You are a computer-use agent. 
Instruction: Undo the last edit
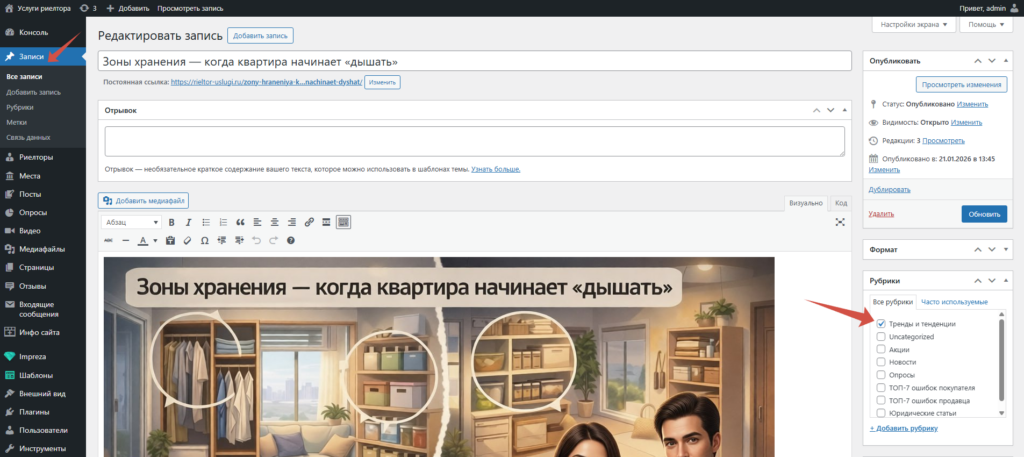(256, 240)
